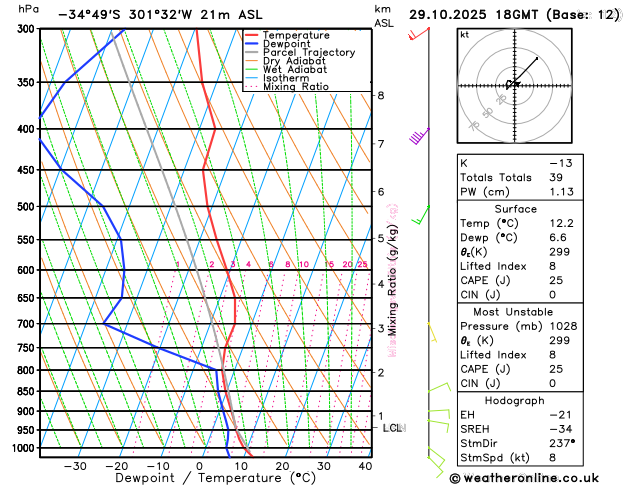The image size is (629, 486).
Task: Click the Hodograph section heading in table
Action: click(x=515, y=401)
